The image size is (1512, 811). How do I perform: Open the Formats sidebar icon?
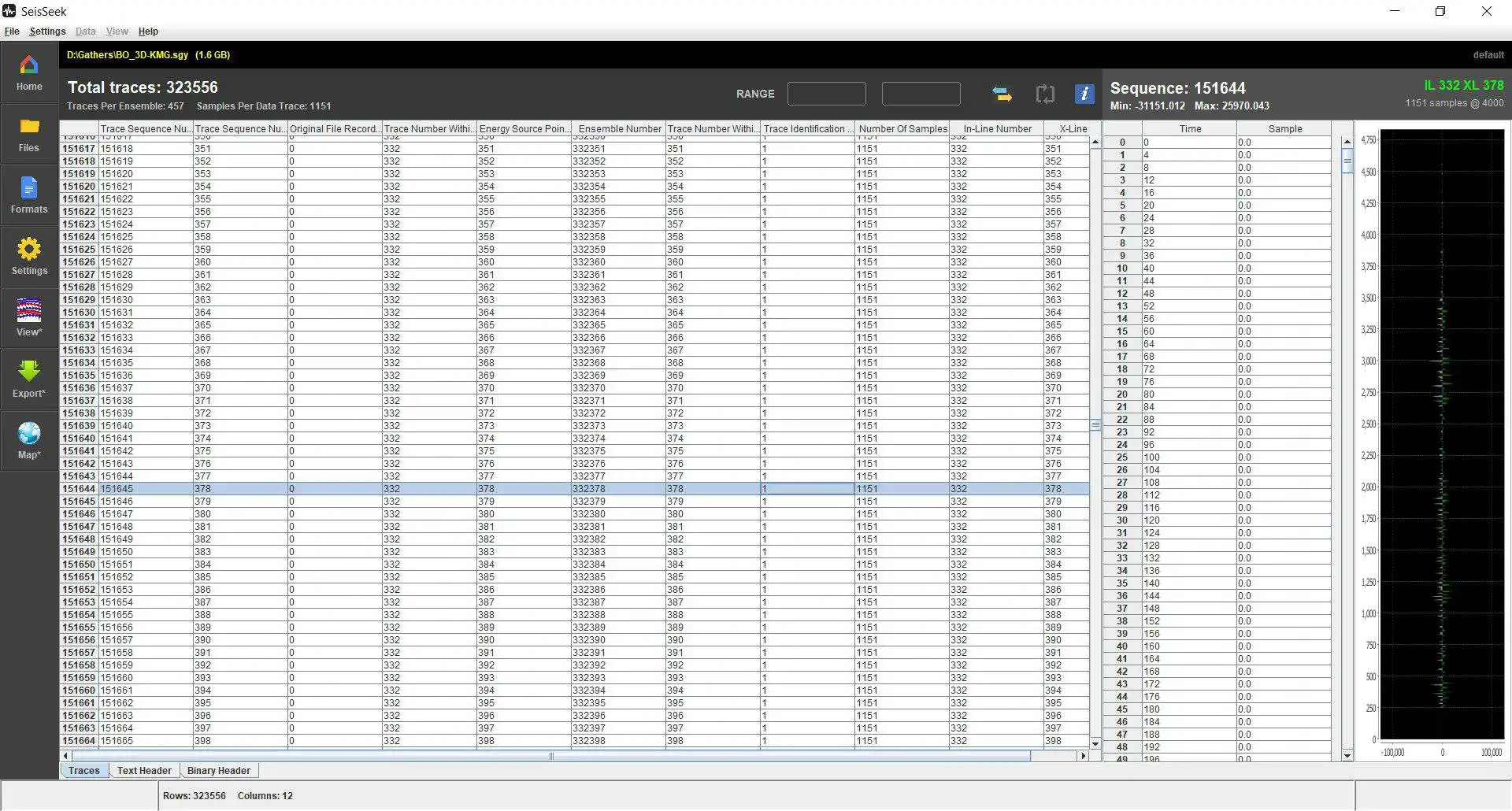(29, 195)
